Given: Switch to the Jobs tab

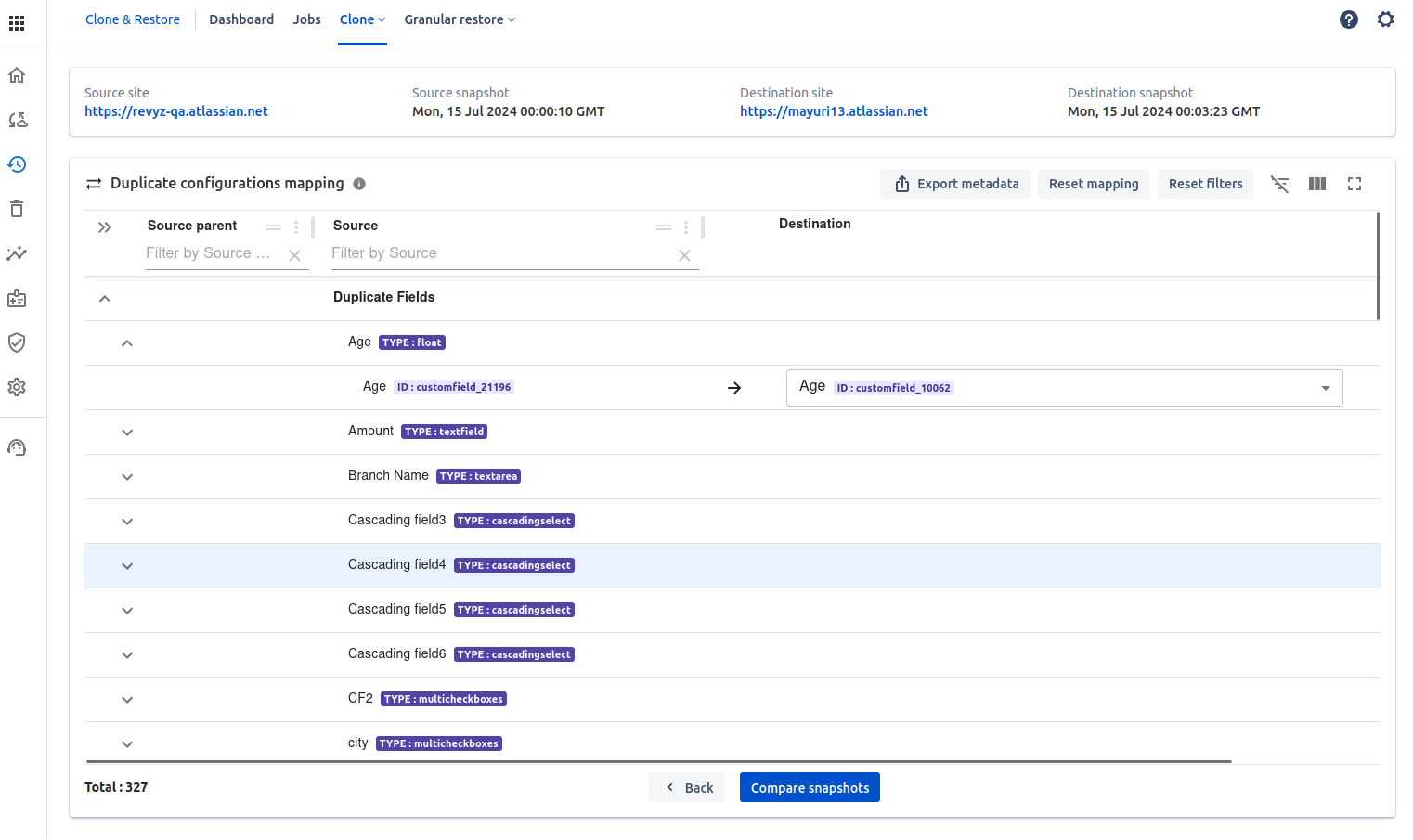Looking at the screenshot, I should tap(306, 19).
